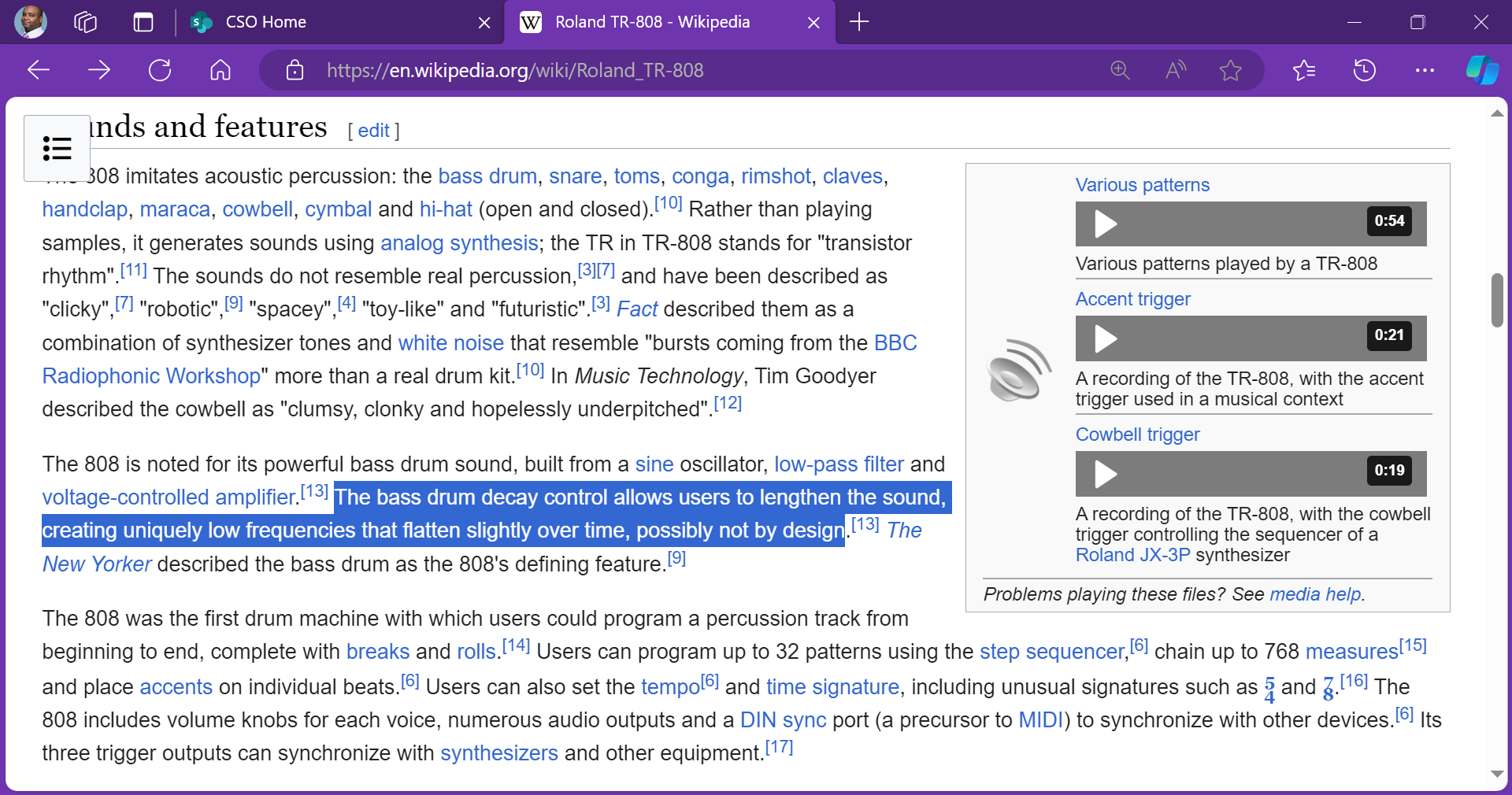Add this page to favorites star
Viewport: 1512px width, 795px height.
[1230, 70]
